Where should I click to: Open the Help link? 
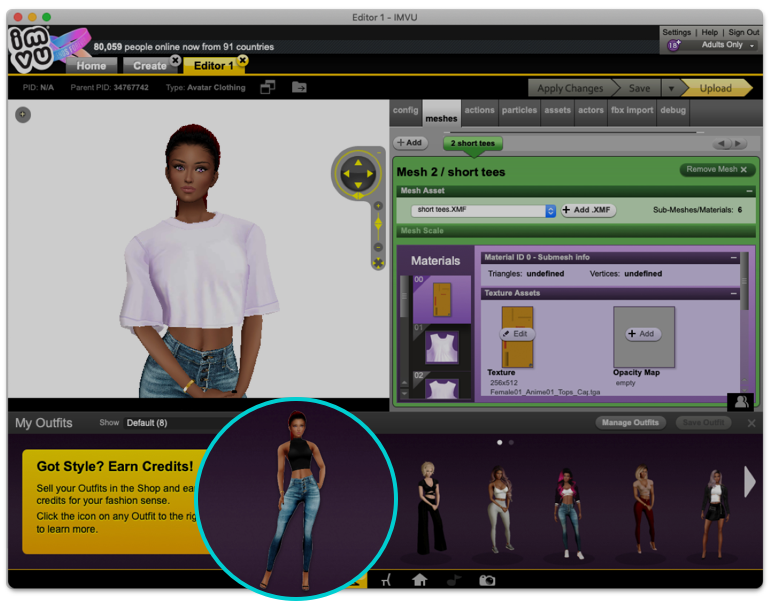[x=709, y=32]
